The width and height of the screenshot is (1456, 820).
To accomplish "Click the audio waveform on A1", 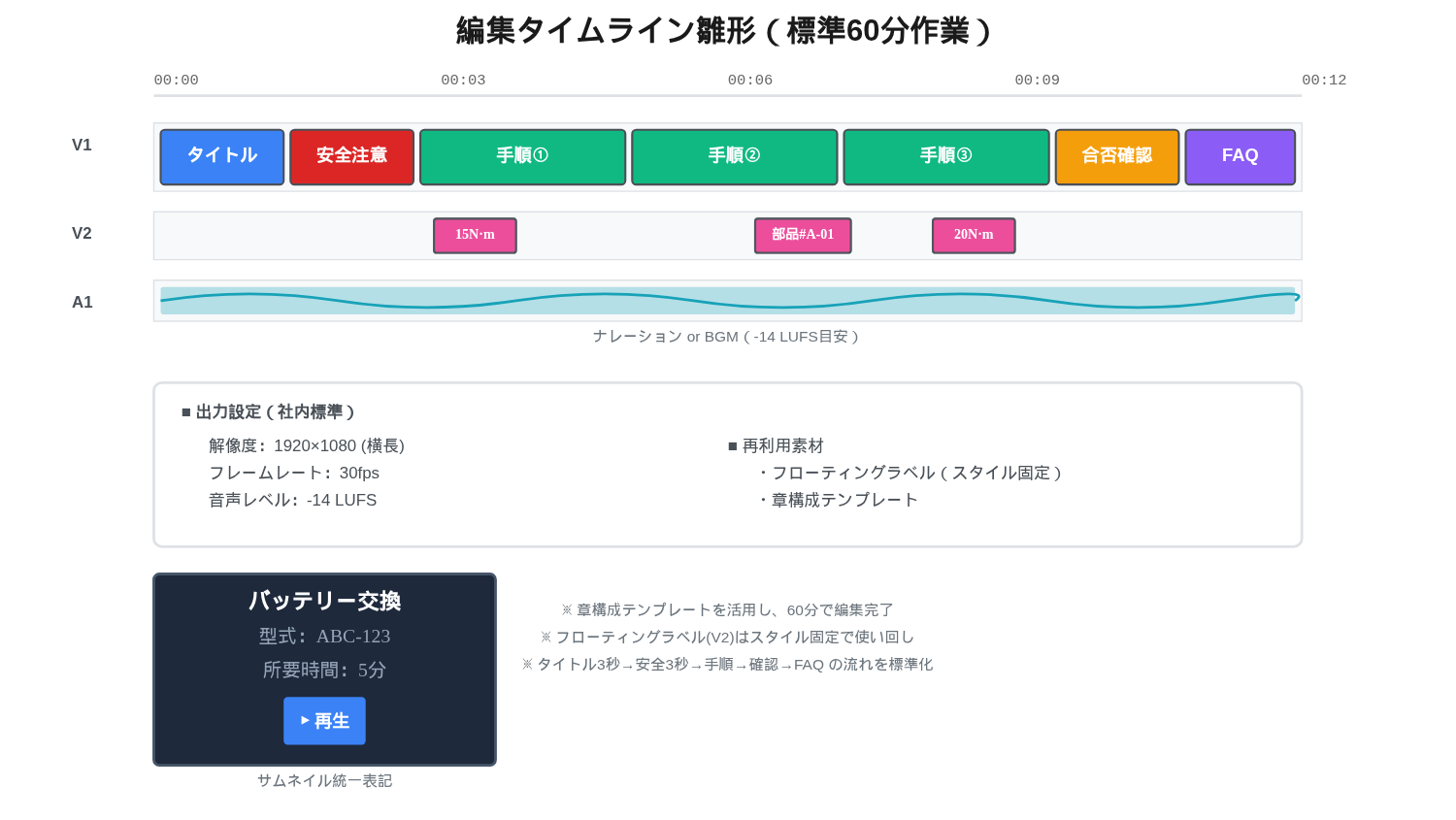I will pos(727,301).
